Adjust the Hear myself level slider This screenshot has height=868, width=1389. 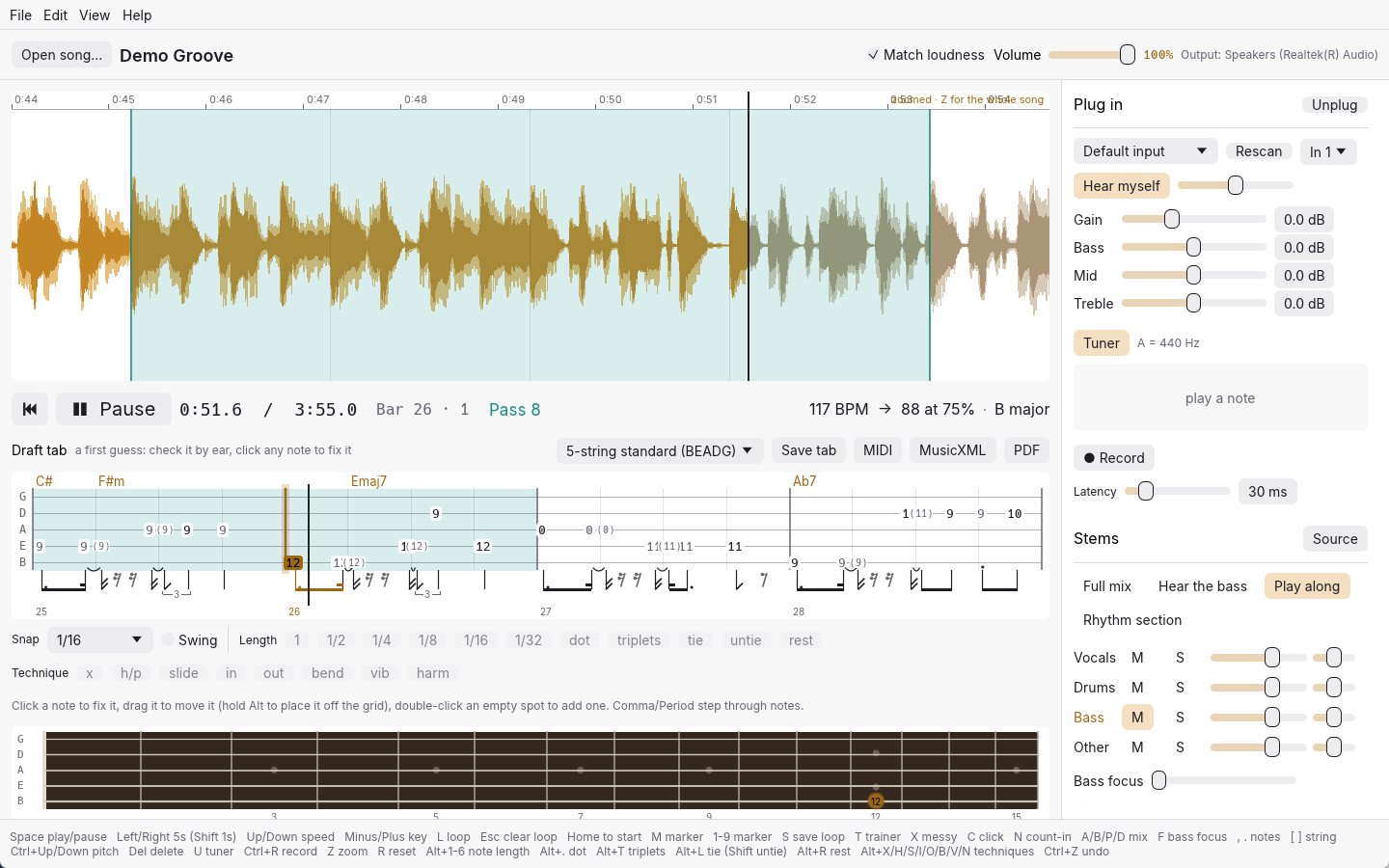[x=1236, y=185]
